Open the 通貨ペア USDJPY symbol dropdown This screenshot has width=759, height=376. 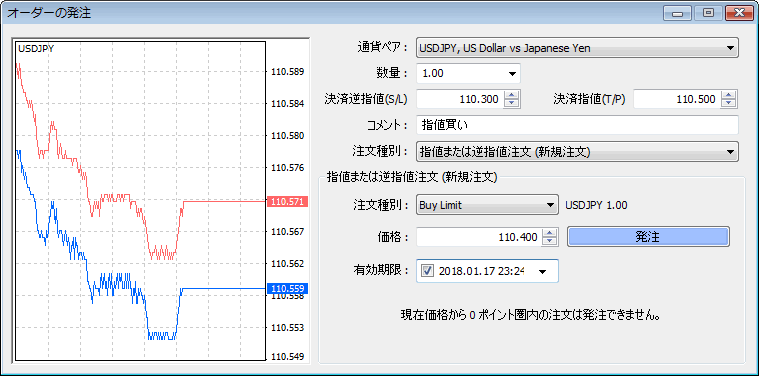[x=577, y=48]
